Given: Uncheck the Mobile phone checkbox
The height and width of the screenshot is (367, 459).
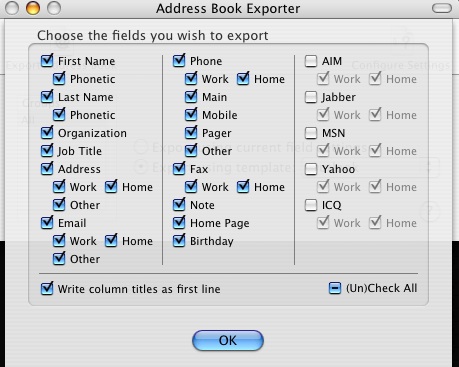Looking at the screenshot, I should (x=191, y=115).
